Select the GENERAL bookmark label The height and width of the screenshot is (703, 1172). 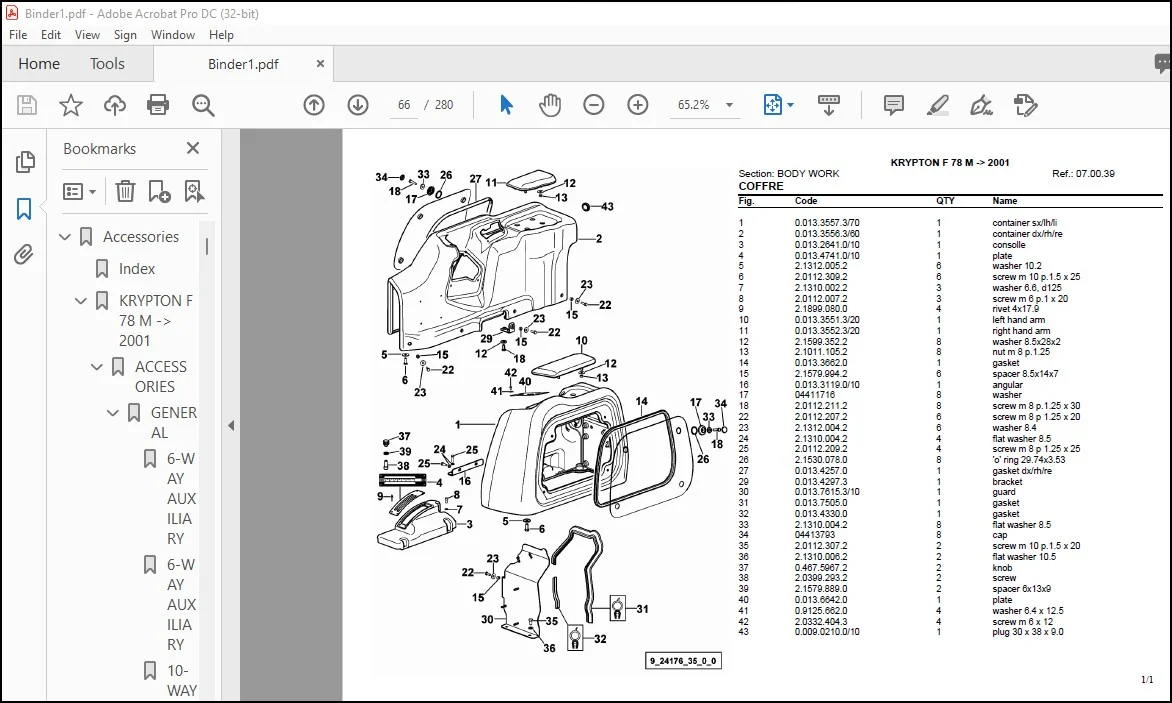click(173, 422)
